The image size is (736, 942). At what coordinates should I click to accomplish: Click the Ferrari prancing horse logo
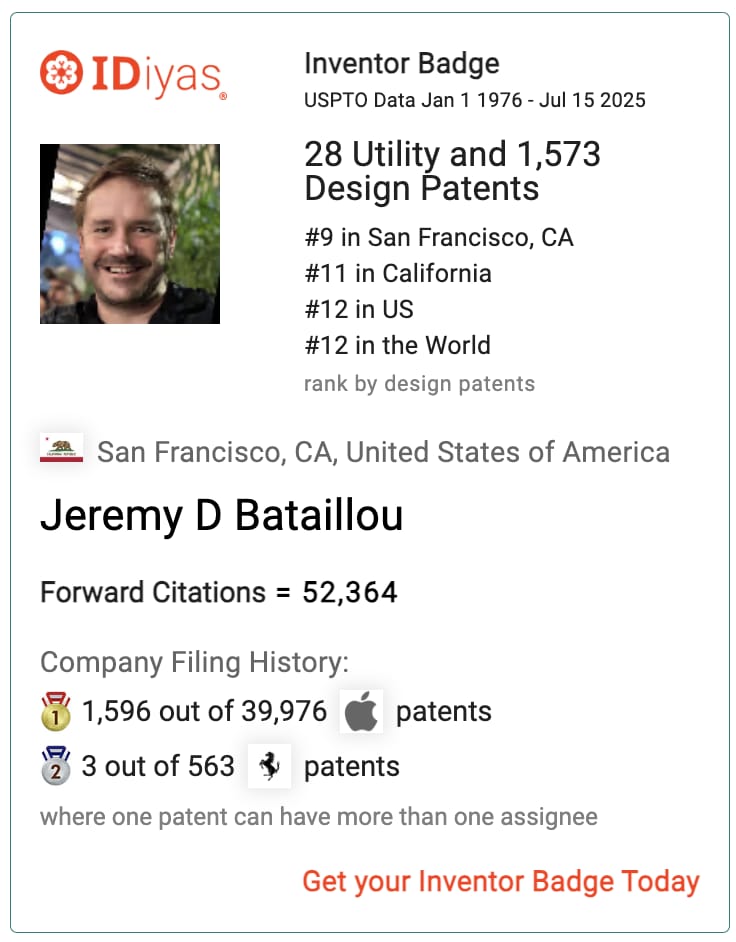click(269, 766)
